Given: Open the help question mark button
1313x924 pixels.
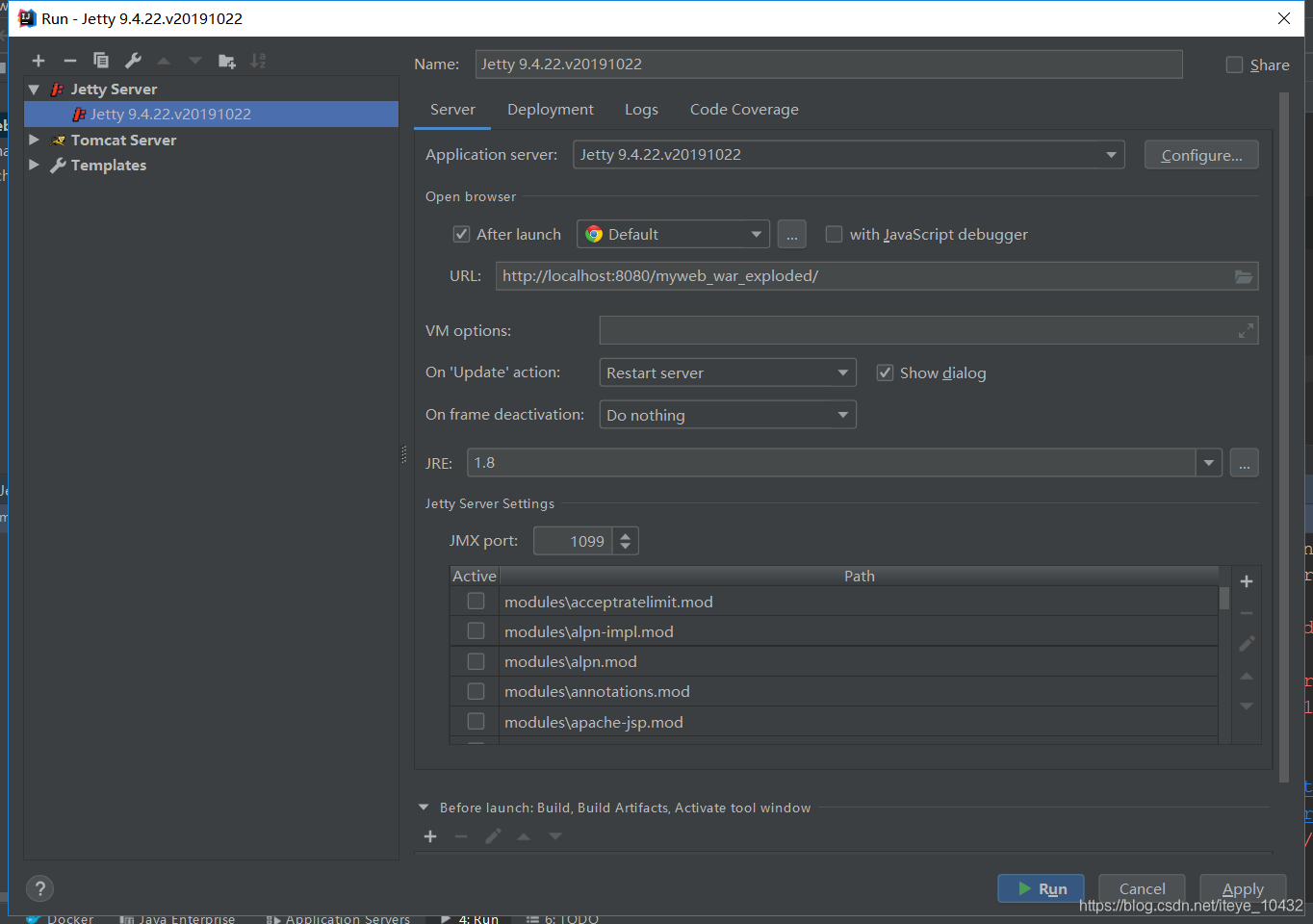Looking at the screenshot, I should tap(39, 888).
